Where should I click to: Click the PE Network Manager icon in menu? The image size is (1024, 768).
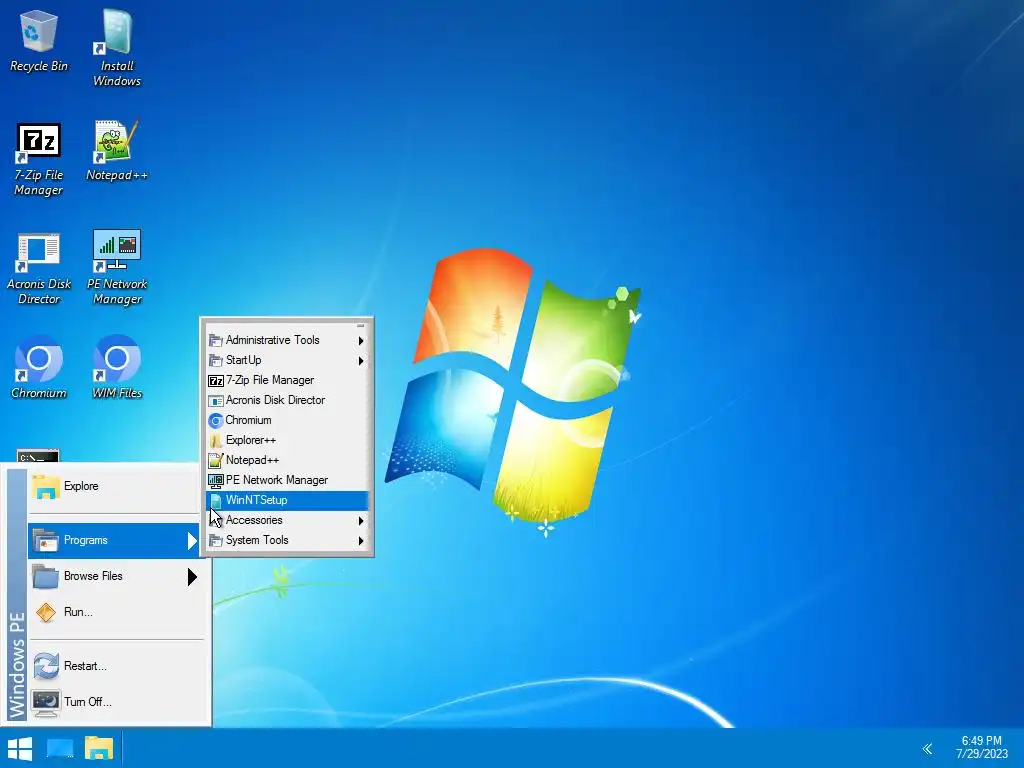216,481
